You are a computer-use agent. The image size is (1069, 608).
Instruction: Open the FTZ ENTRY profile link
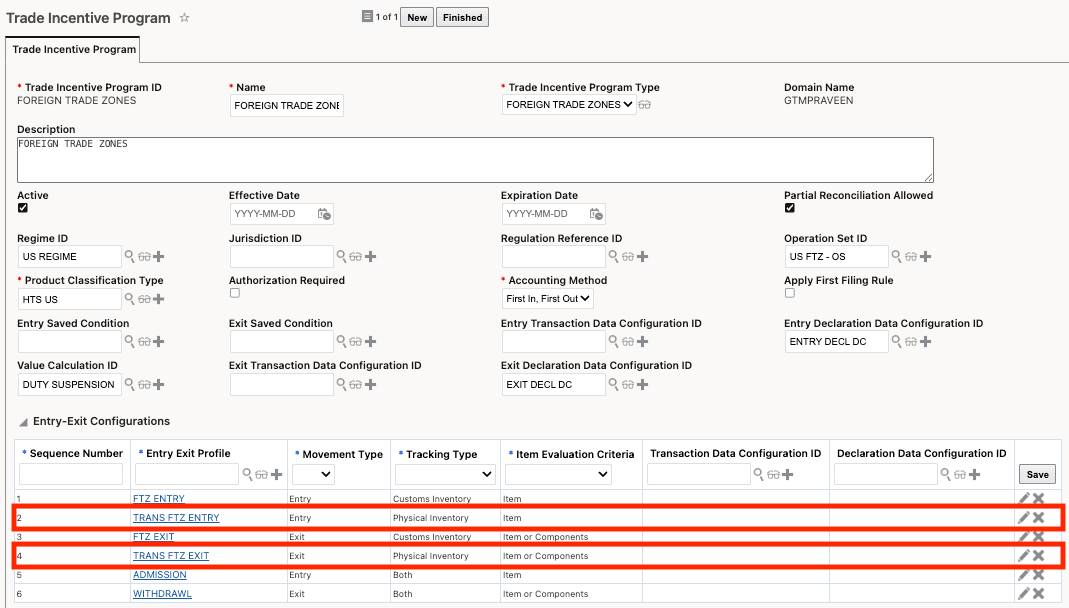point(159,498)
